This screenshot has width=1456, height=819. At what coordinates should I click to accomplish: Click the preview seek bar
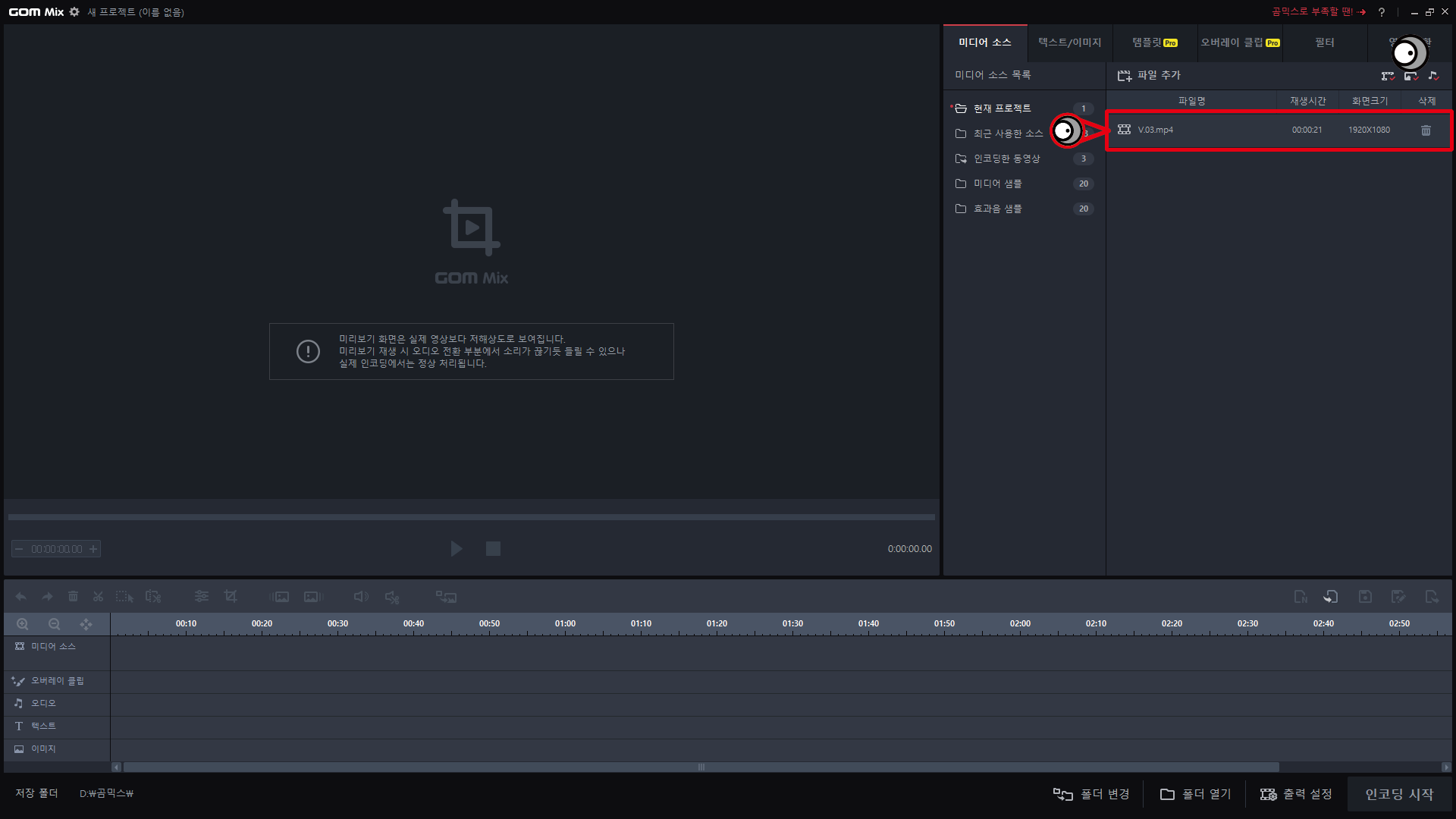pyautogui.click(x=471, y=517)
